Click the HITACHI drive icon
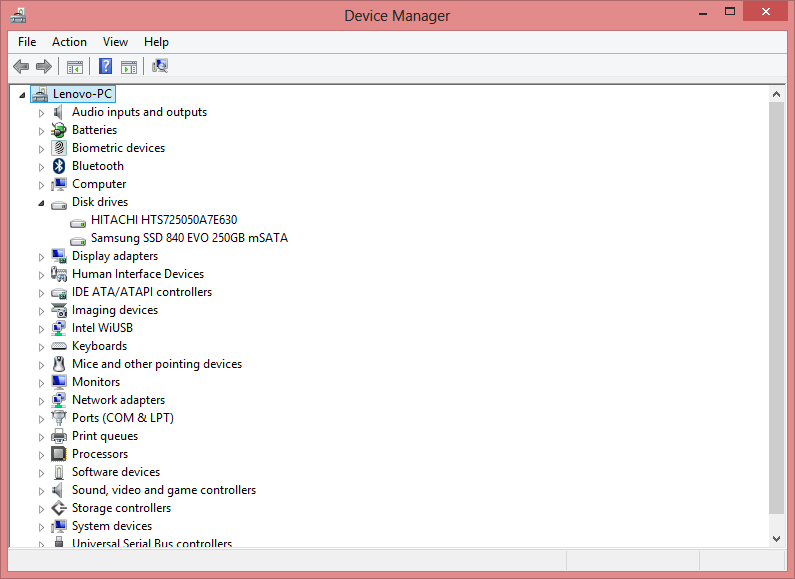The width and height of the screenshot is (795, 579). click(x=78, y=223)
